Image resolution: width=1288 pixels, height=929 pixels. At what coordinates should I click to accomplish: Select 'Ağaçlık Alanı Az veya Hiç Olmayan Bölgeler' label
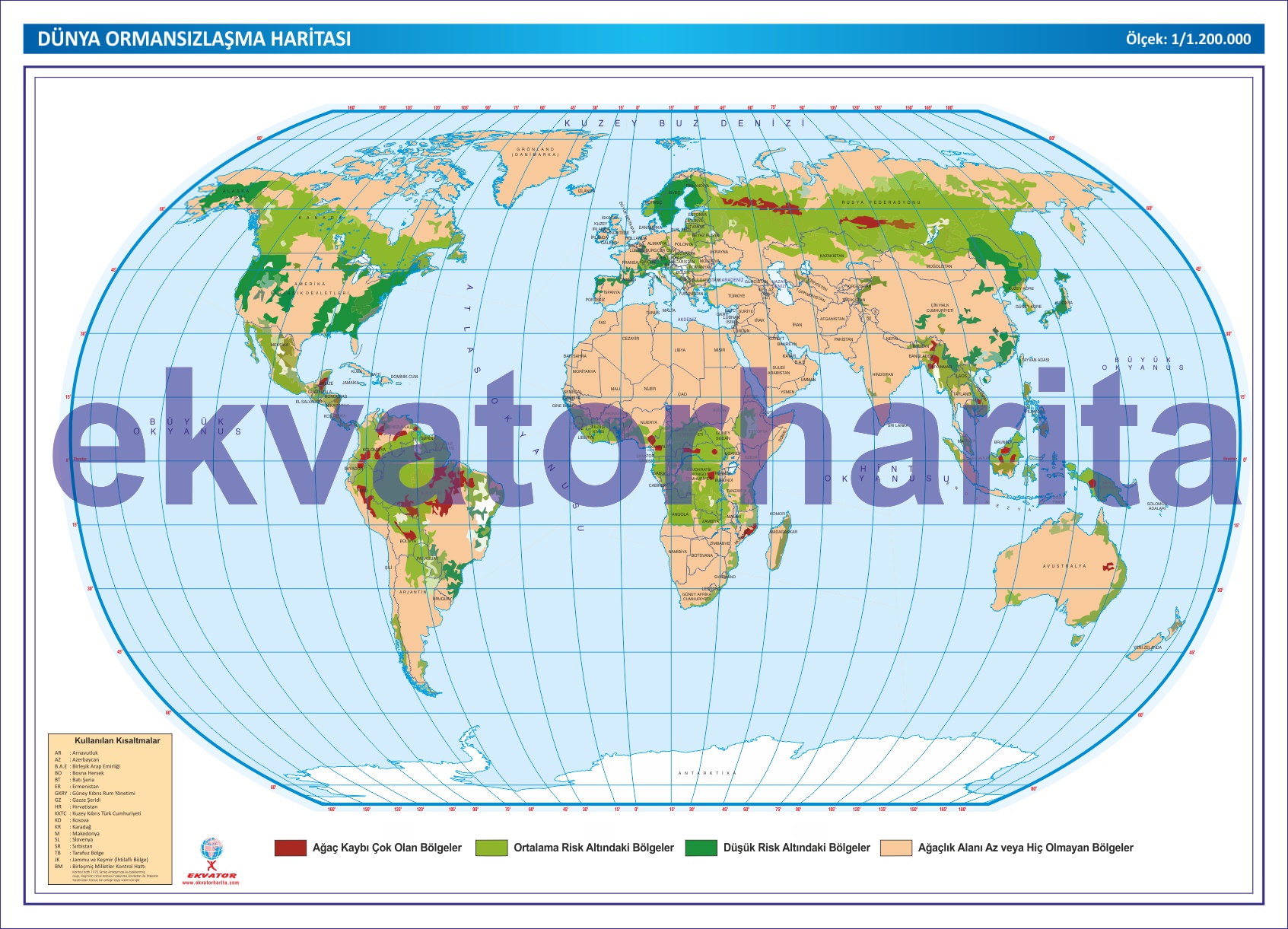1026,848
